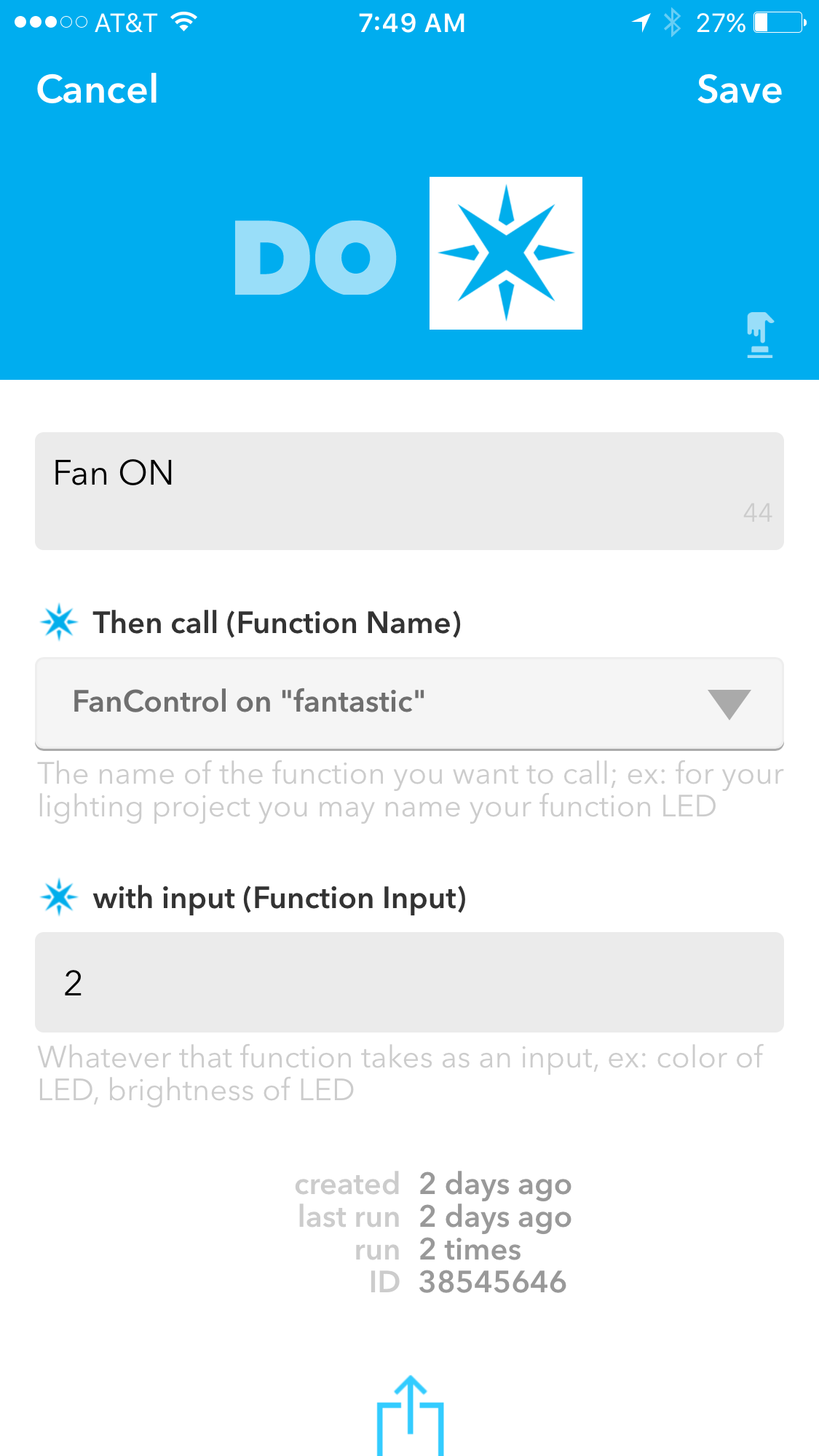Tap the 7:49 AM clock
This screenshot has height=1456, width=819.
411,23
